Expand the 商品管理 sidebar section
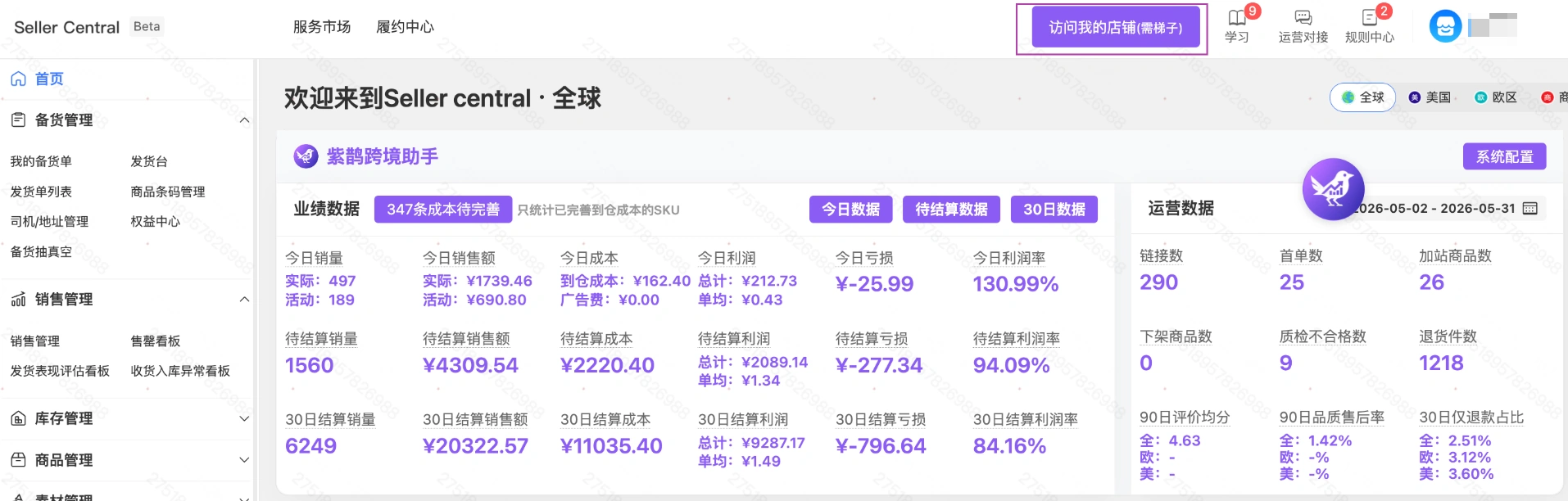This screenshot has height=501, width=1568. click(244, 460)
